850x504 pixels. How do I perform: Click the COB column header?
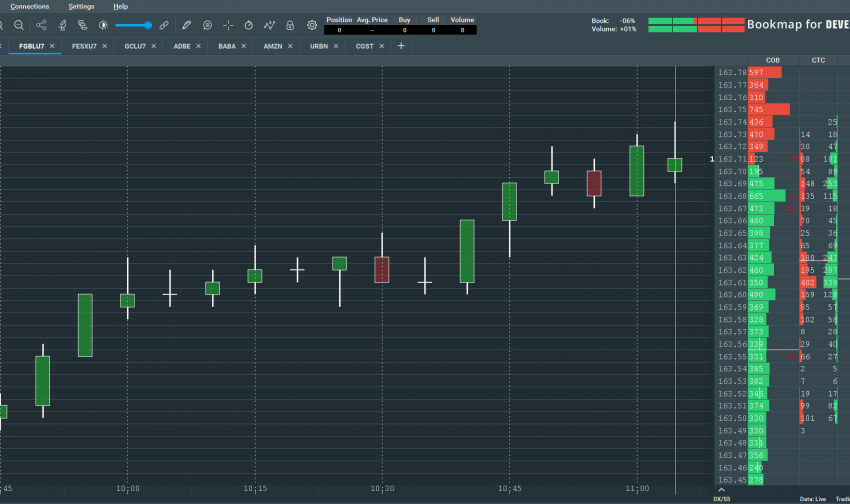773,60
